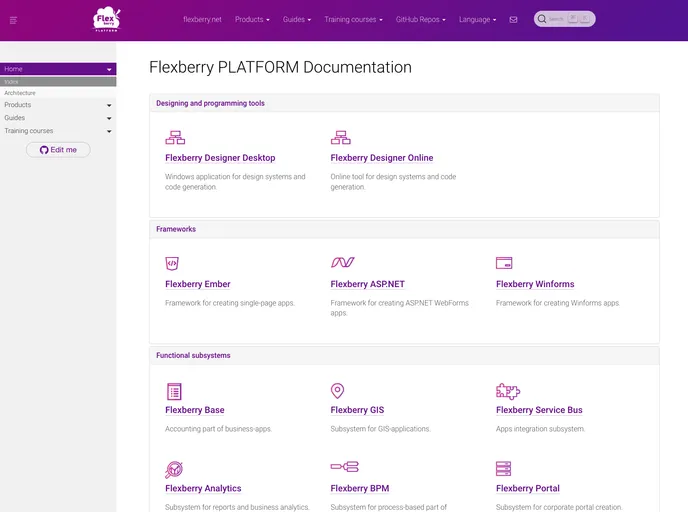The image size is (688, 512).
Task: Click the search input field
Action: tap(565, 19)
